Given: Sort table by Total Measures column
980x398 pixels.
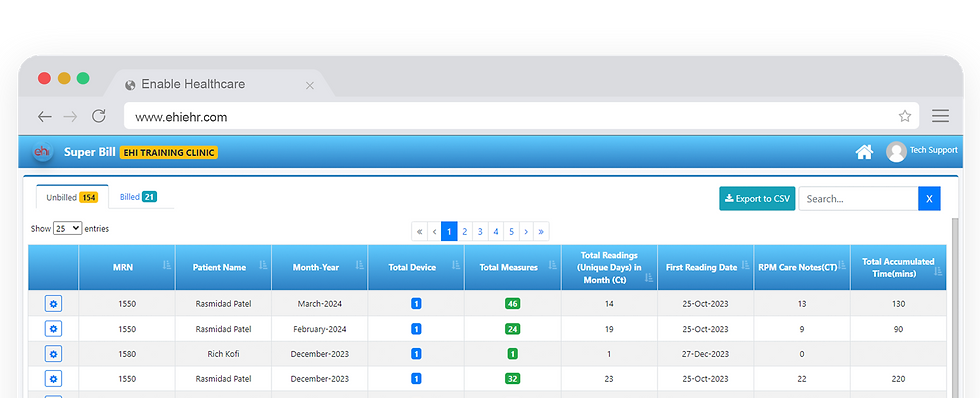Looking at the screenshot, I should (x=512, y=267).
